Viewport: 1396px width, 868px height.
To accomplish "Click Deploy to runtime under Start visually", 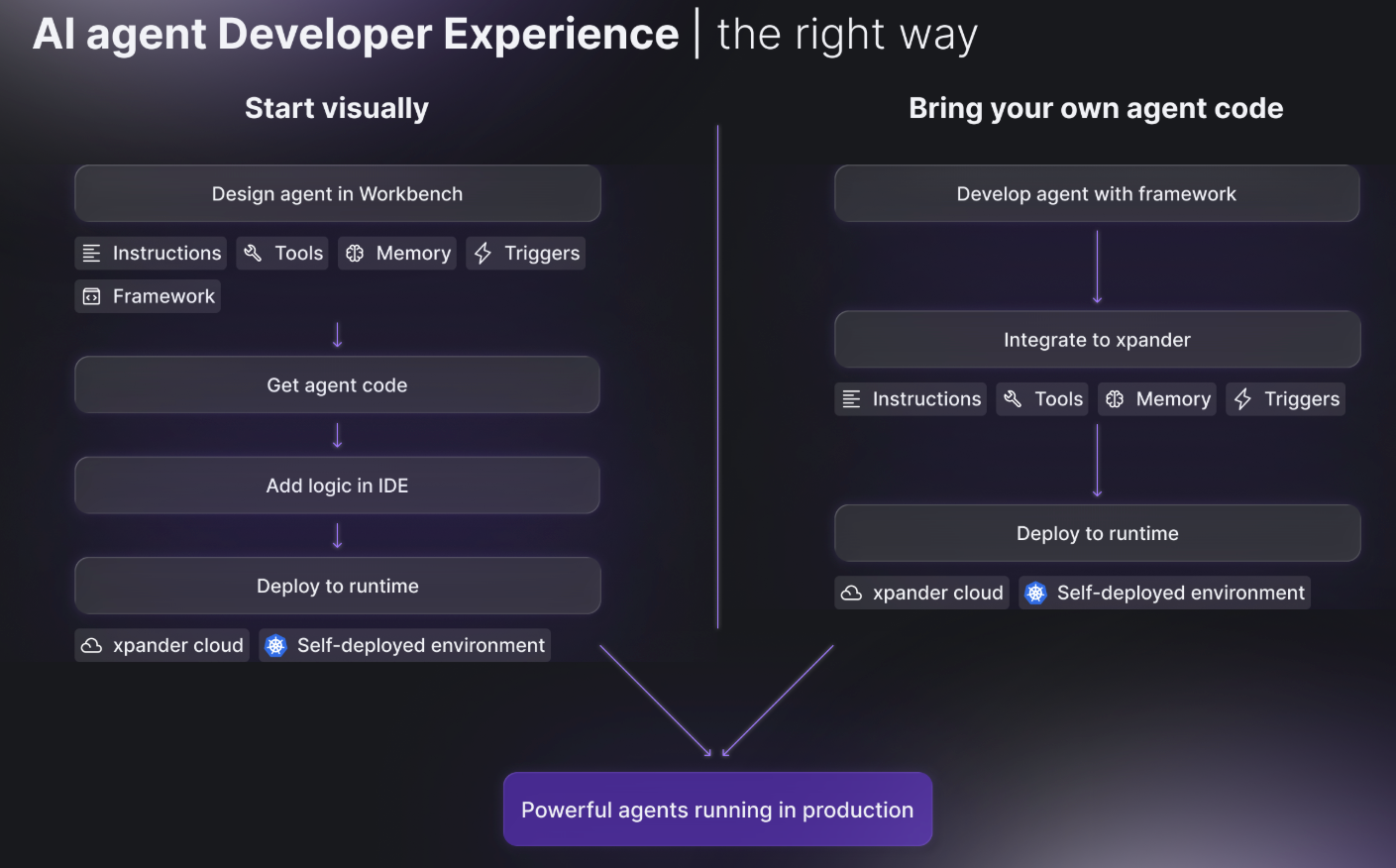I will pyautogui.click(x=338, y=586).
